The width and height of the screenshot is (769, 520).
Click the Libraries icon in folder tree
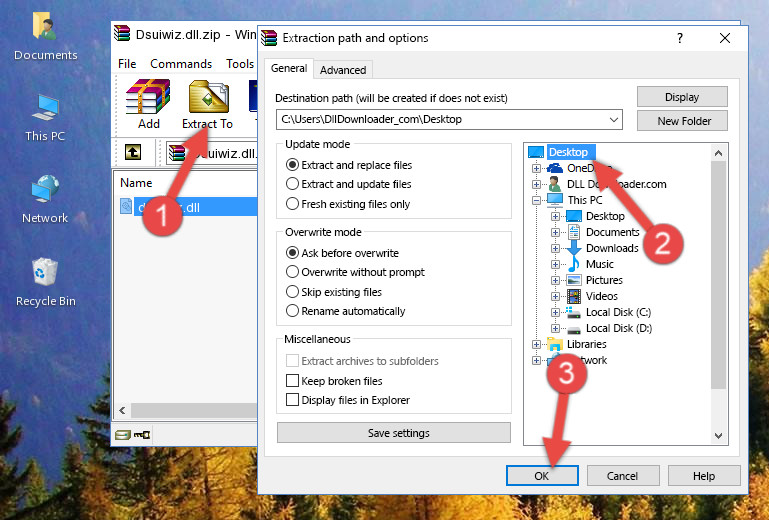[555, 344]
